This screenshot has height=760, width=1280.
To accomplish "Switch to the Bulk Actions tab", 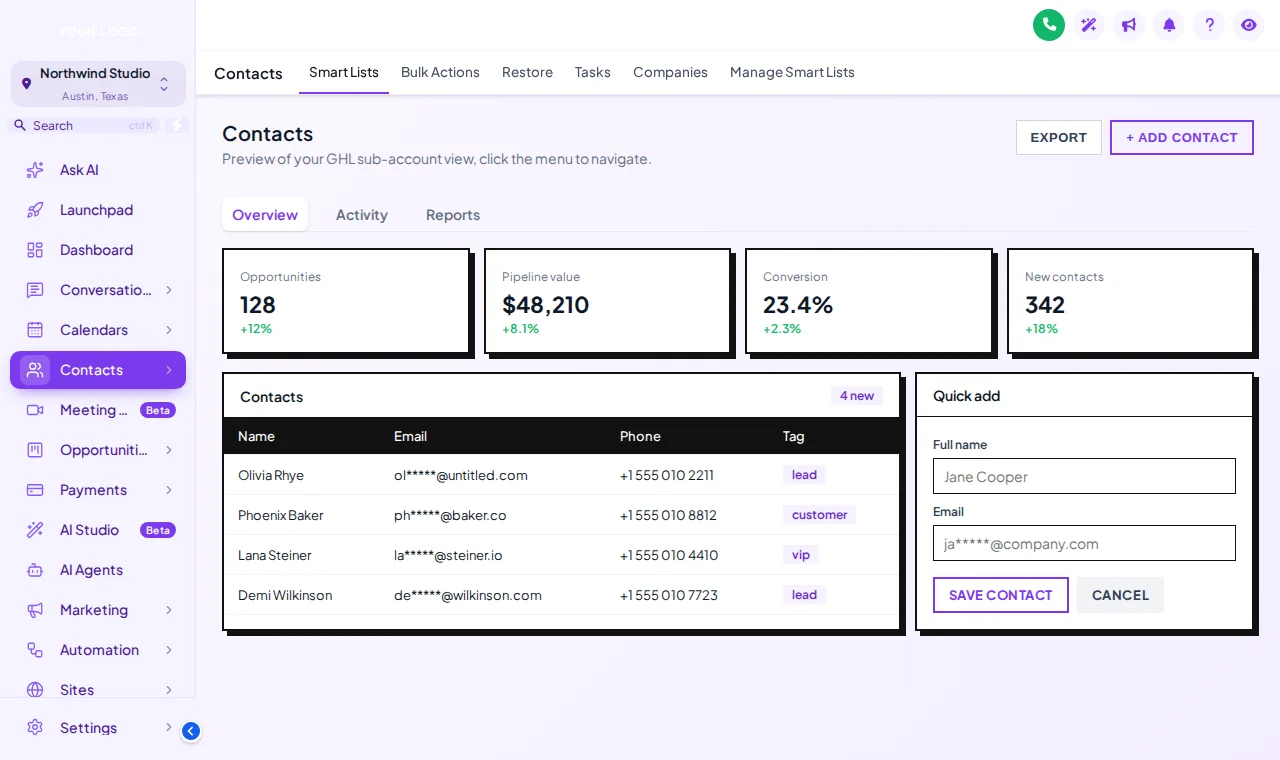I will click(440, 72).
